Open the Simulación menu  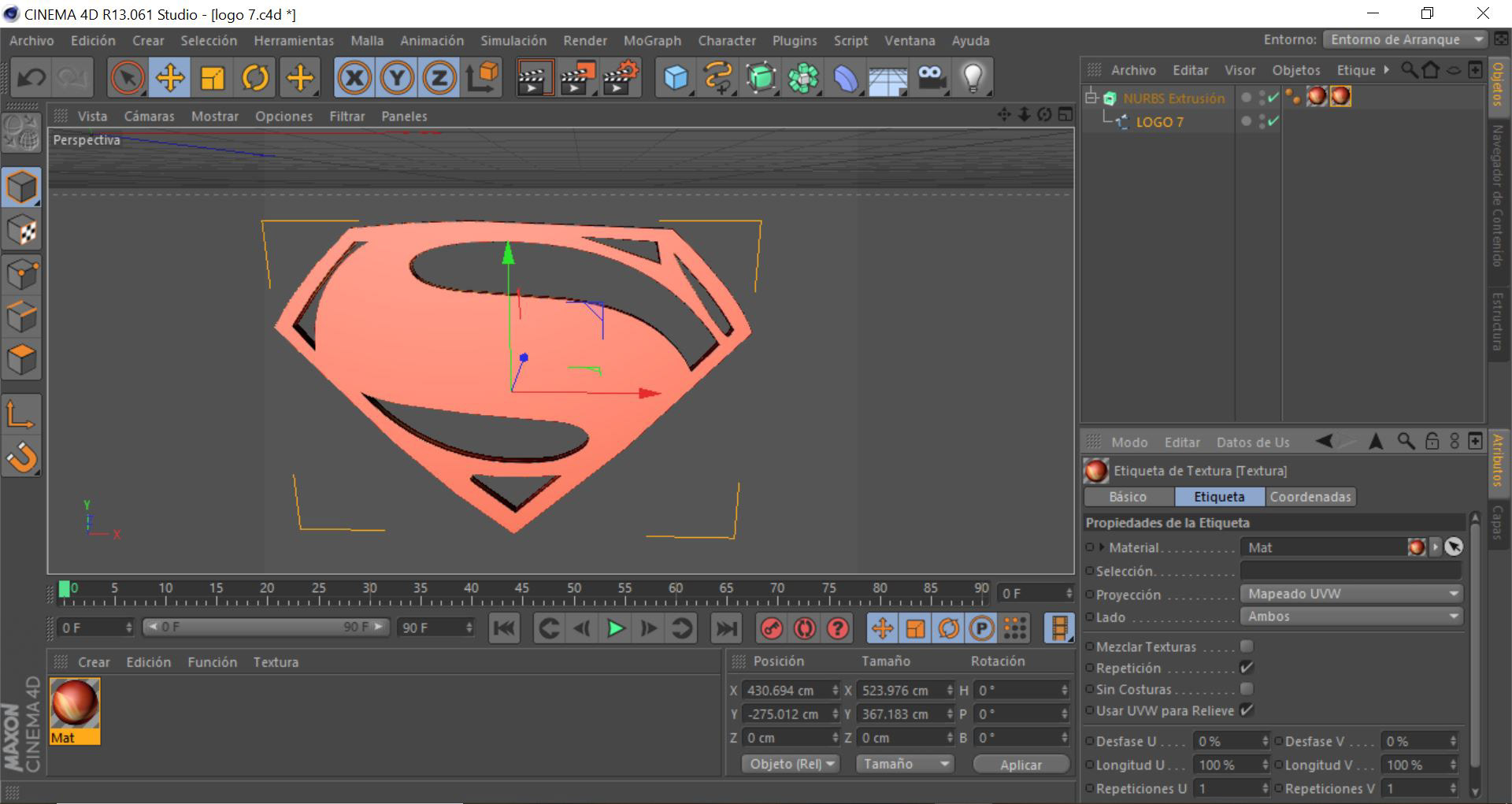point(513,40)
